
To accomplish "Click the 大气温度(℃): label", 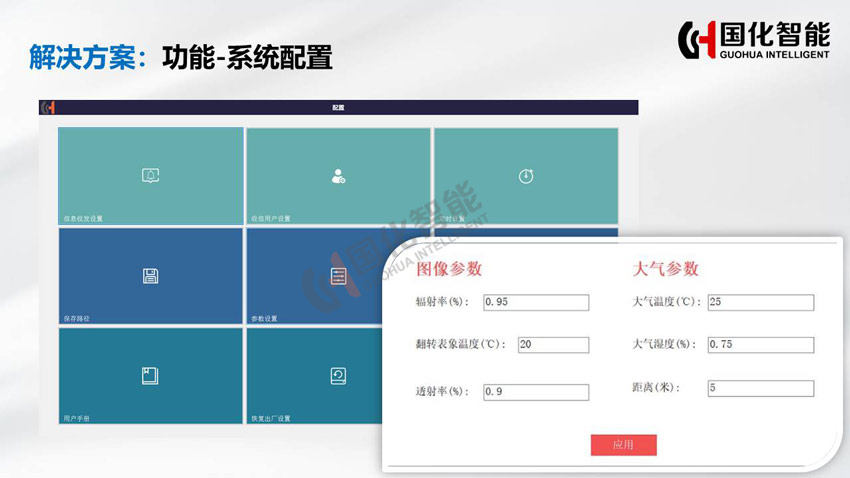I will point(667,302).
